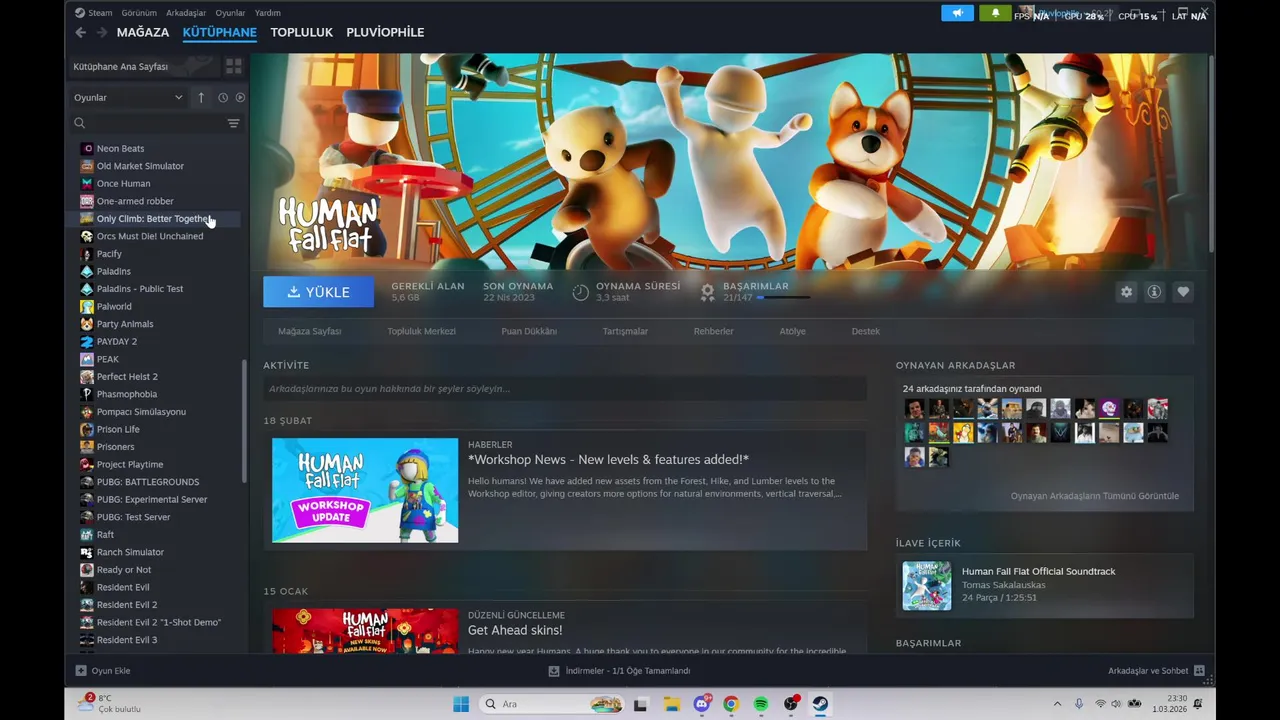Open Kütüphane Ana Sayfası button
This screenshot has height=720, width=1280.
pos(145,66)
